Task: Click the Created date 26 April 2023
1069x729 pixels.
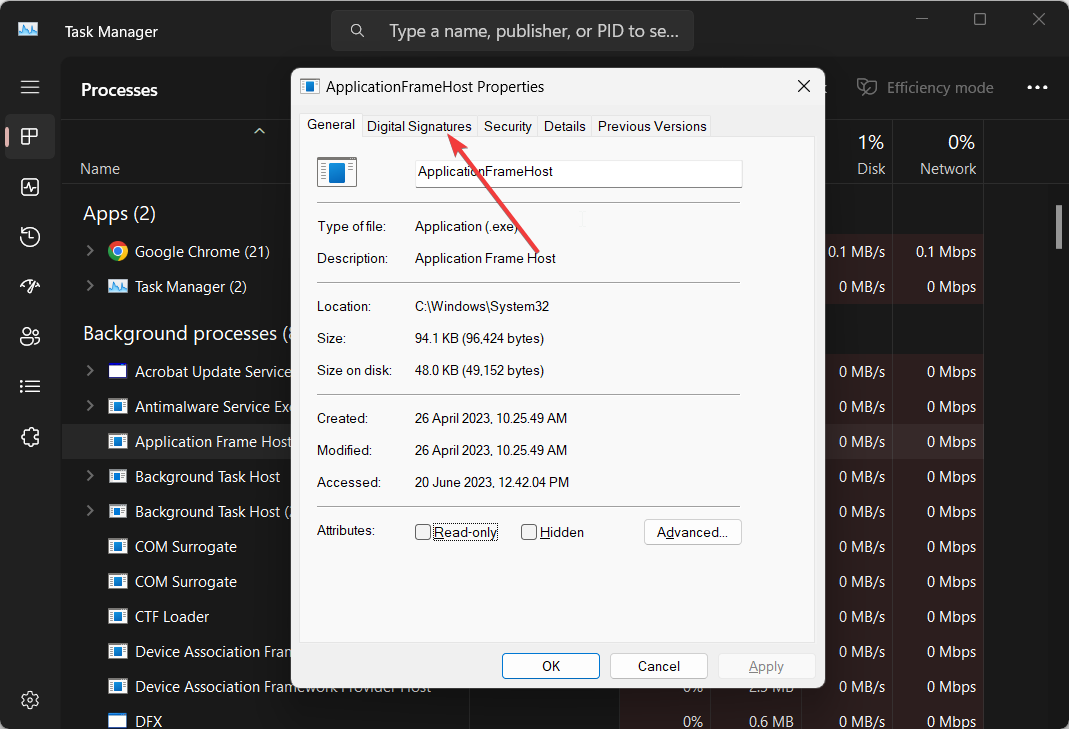Action: pyautogui.click(x=491, y=418)
